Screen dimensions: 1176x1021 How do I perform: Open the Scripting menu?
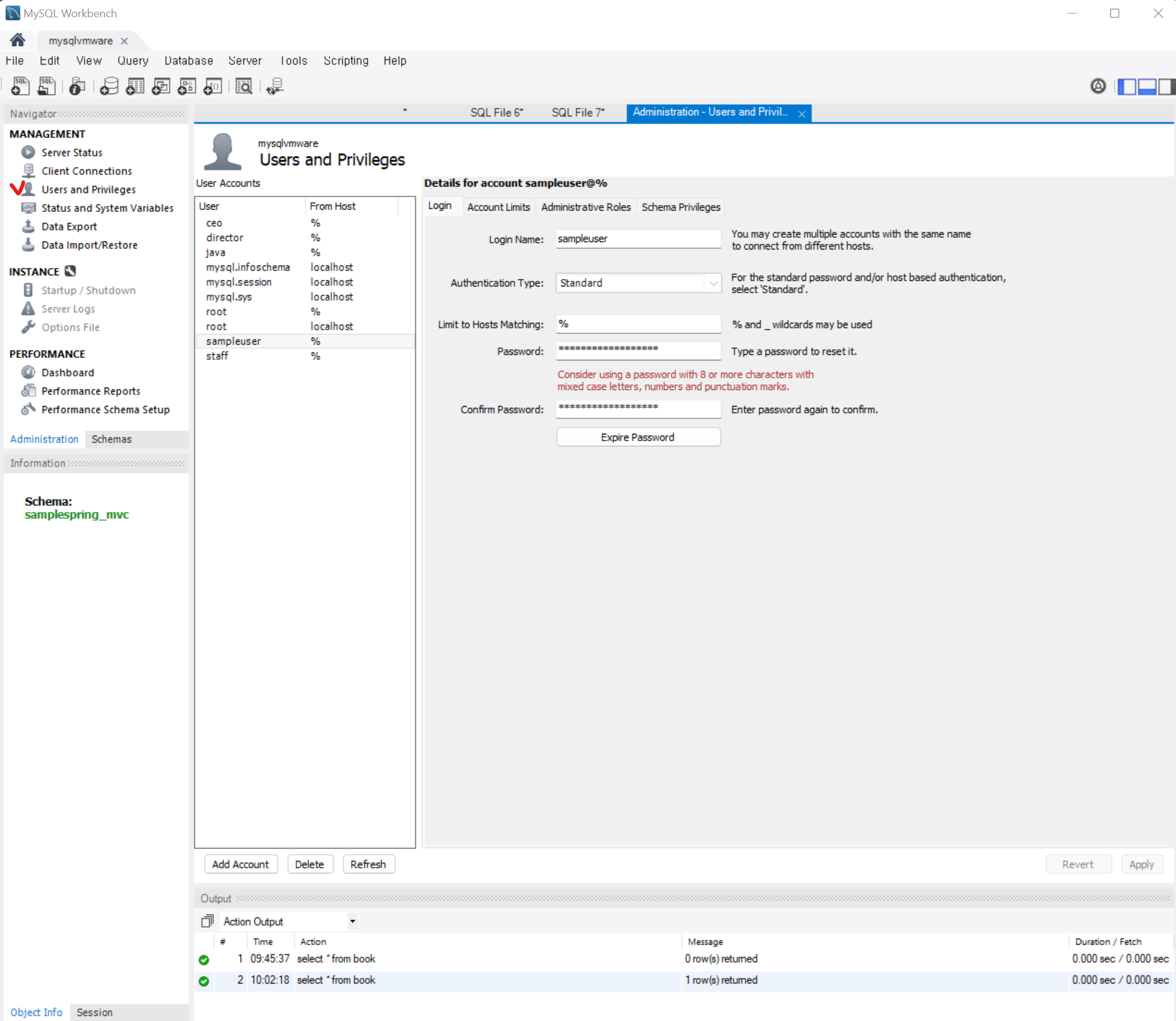coord(346,60)
